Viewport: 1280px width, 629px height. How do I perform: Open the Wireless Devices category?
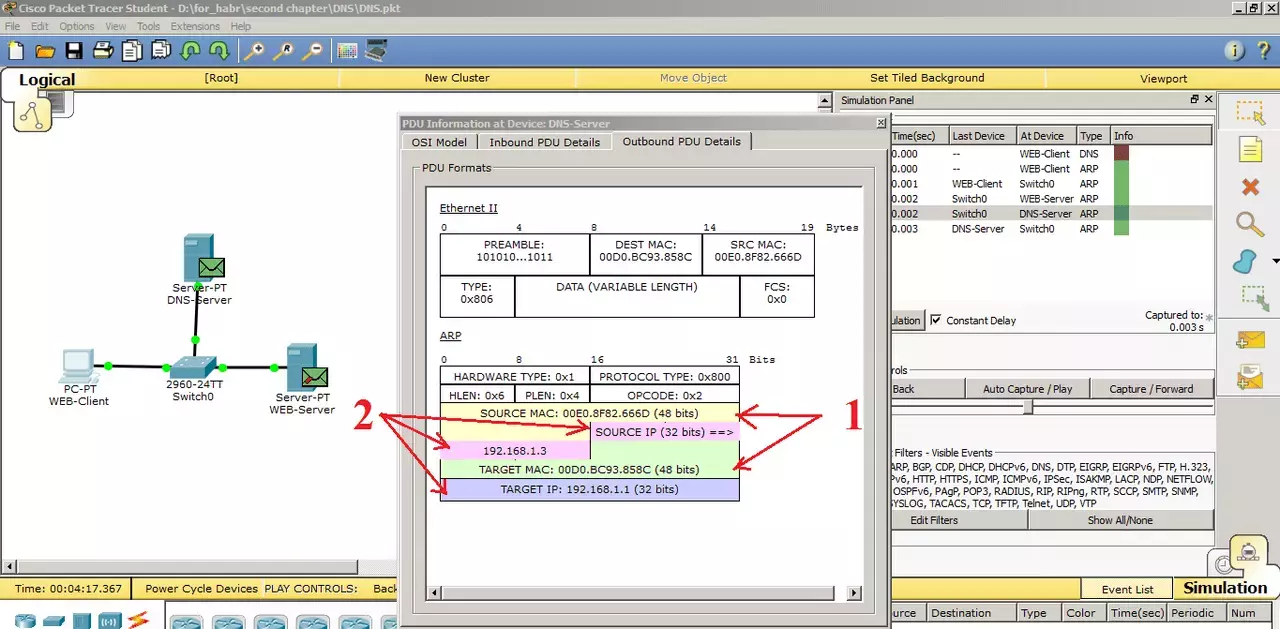pos(109,621)
